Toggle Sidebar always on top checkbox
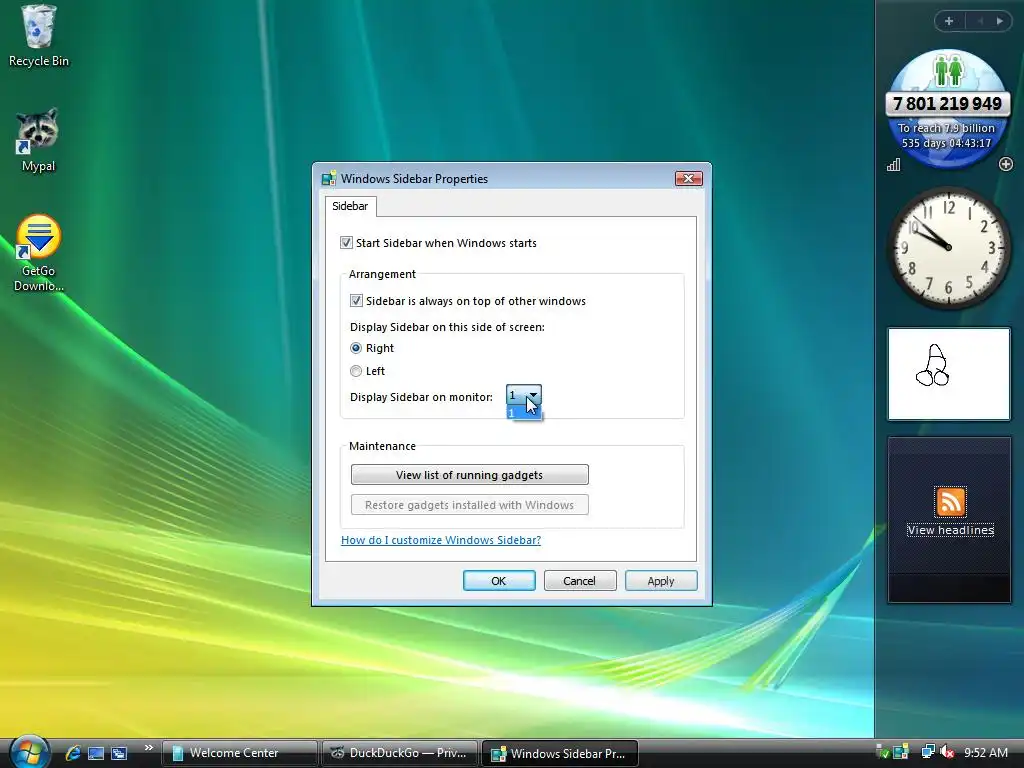 [x=356, y=301]
